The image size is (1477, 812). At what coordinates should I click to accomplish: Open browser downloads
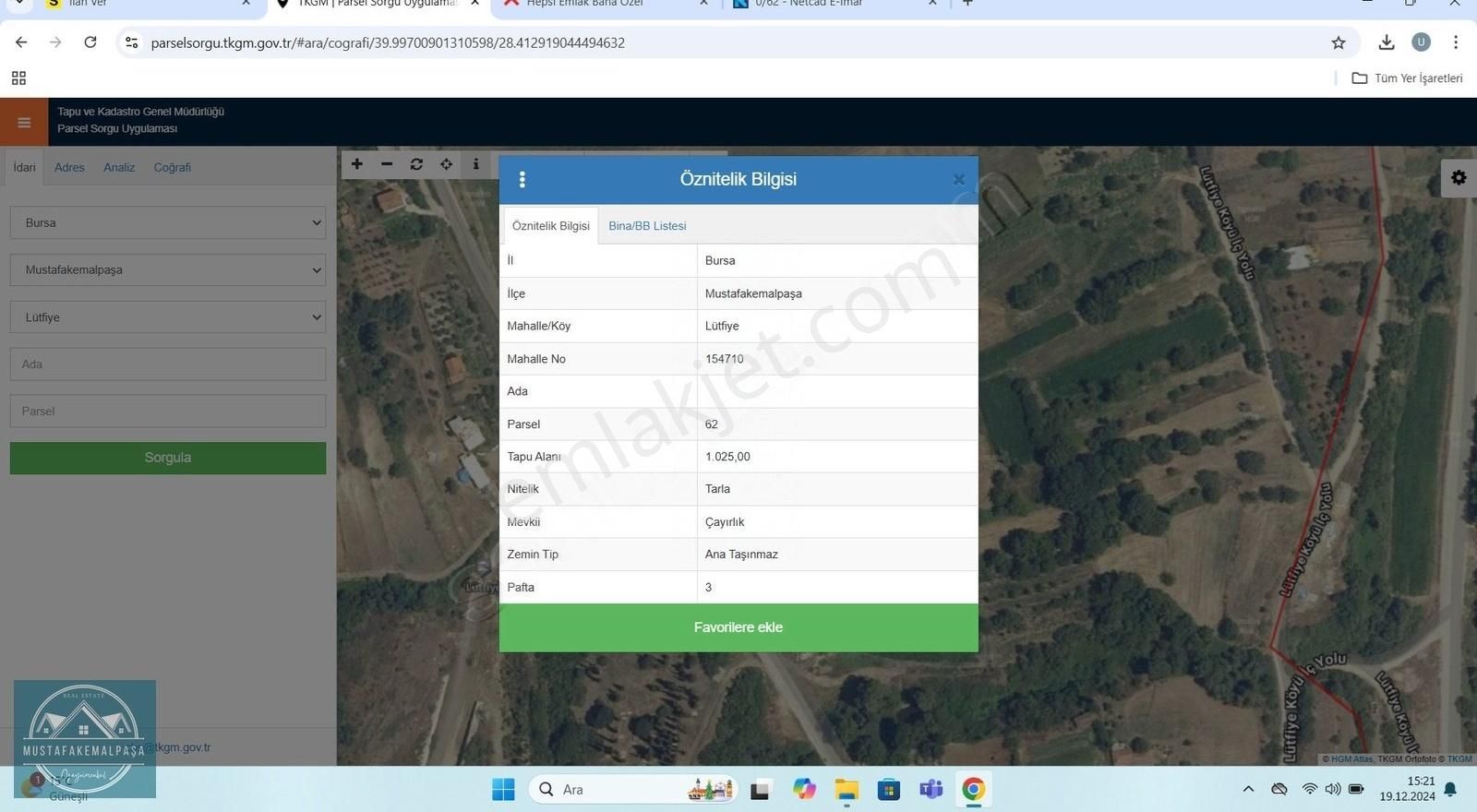(x=1387, y=42)
